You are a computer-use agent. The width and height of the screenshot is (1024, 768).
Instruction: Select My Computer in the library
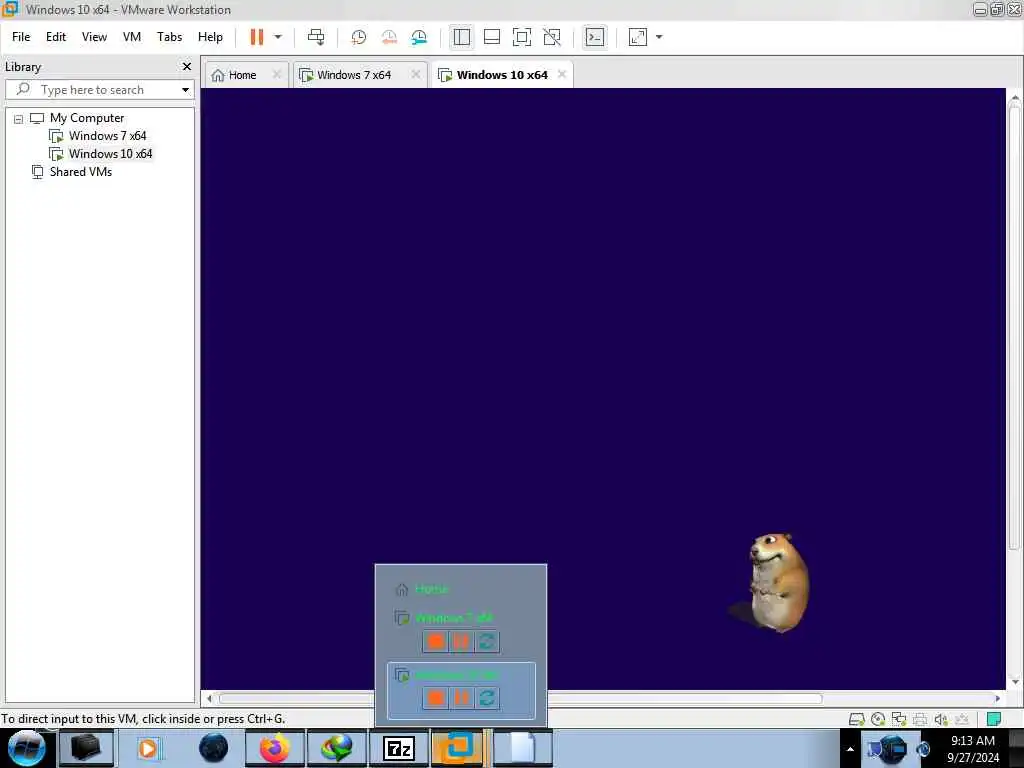[x=87, y=118]
